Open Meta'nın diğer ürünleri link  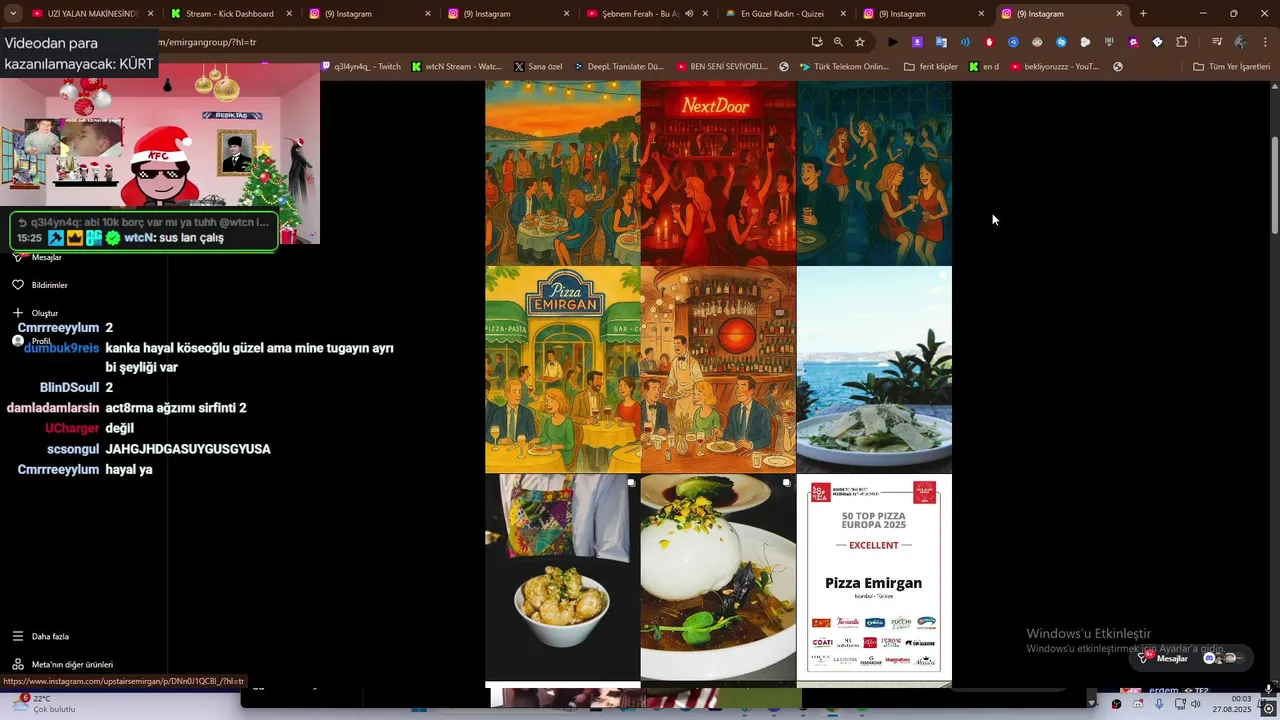click(x=62, y=664)
